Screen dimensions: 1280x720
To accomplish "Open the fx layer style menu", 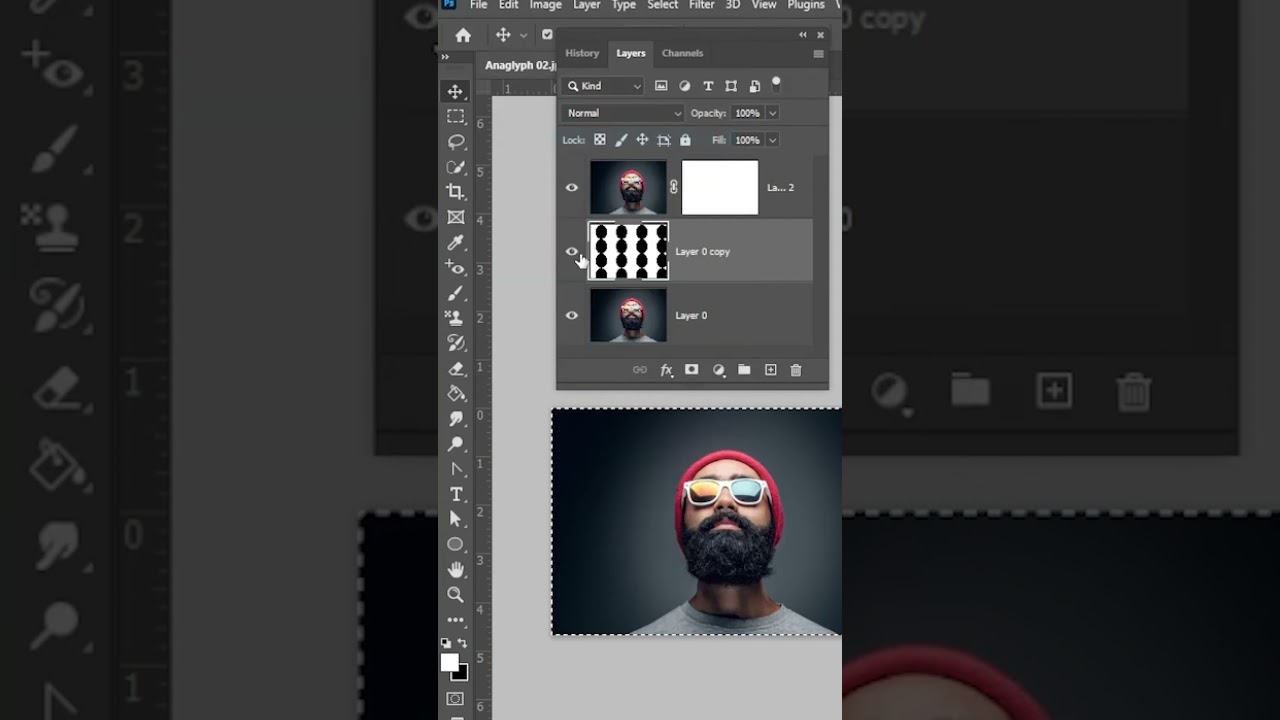I will [x=666, y=370].
